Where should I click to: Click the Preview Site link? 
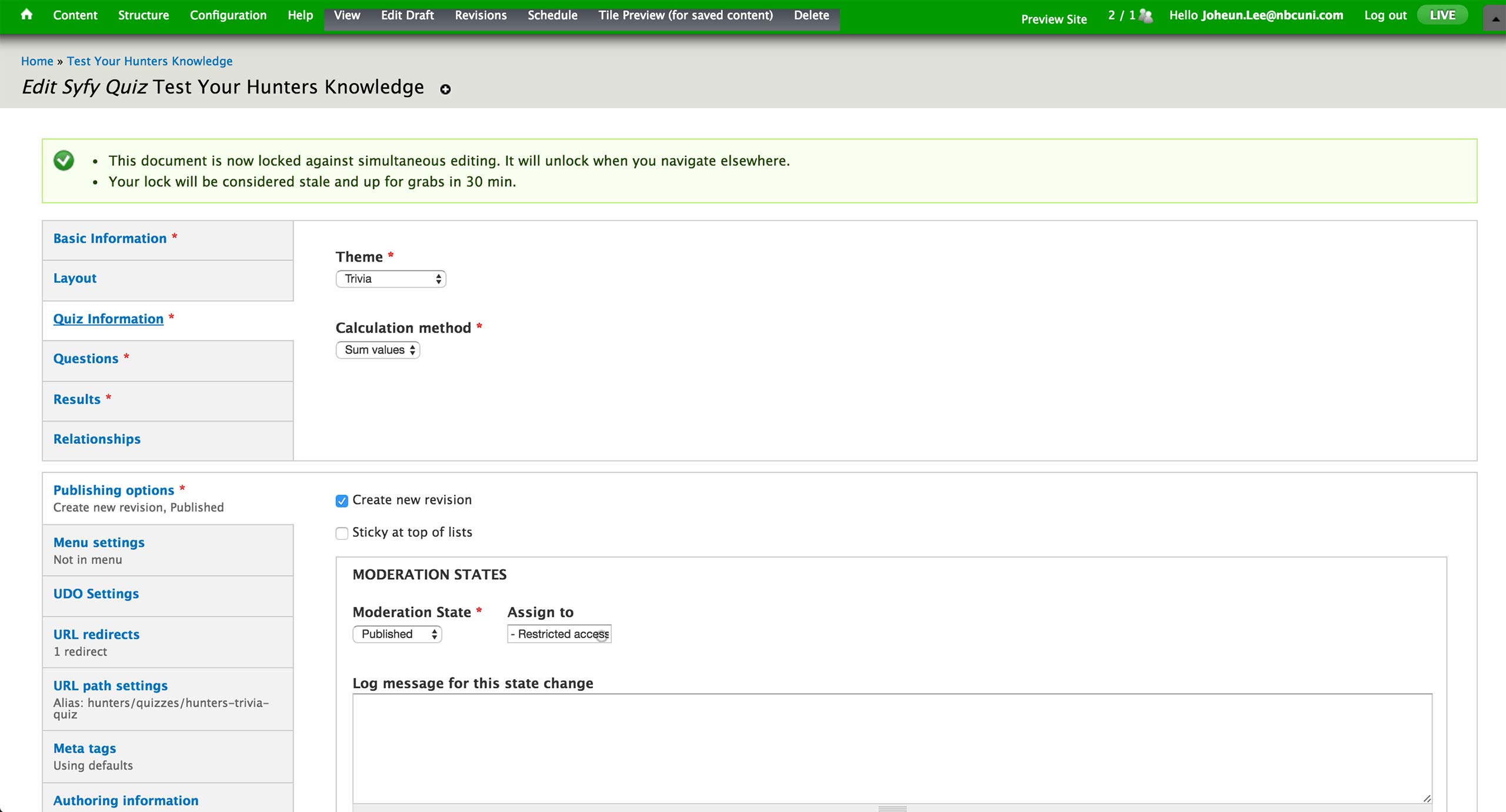(1054, 19)
